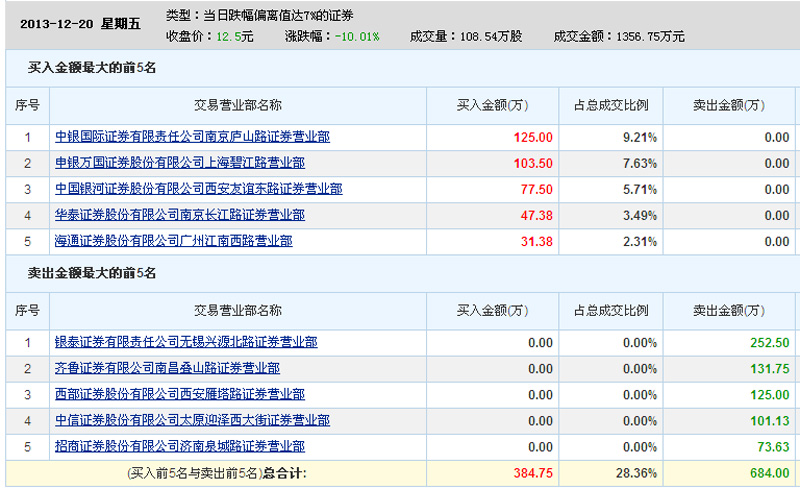Open 申银万国证券上海碧江路营业部 link
Image resolution: width=800 pixels, height=489 pixels.
(x=180, y=163)
